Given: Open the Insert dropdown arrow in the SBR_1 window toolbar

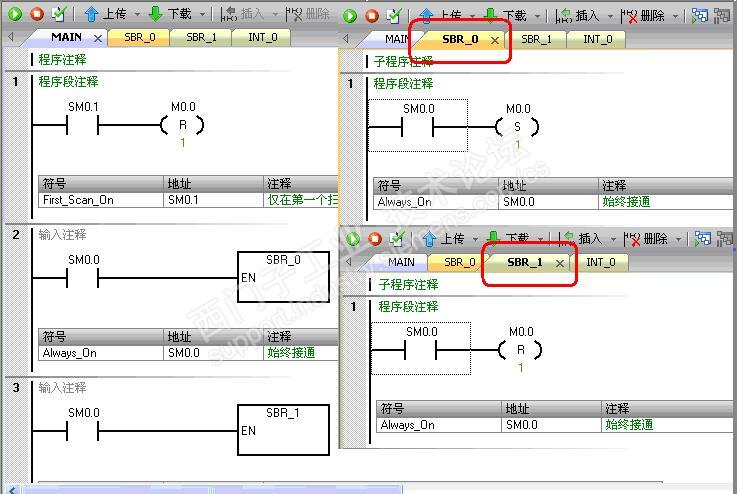Looking at the screenshot, I should (x=613, y=240).
